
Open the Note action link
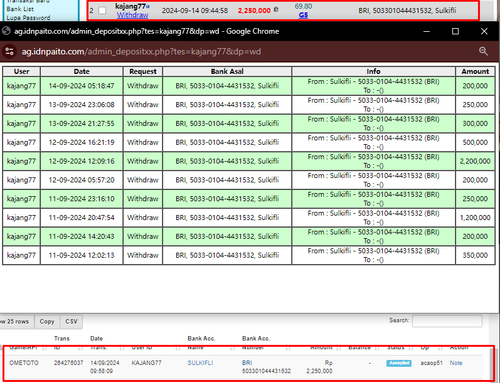pos(456,363)
